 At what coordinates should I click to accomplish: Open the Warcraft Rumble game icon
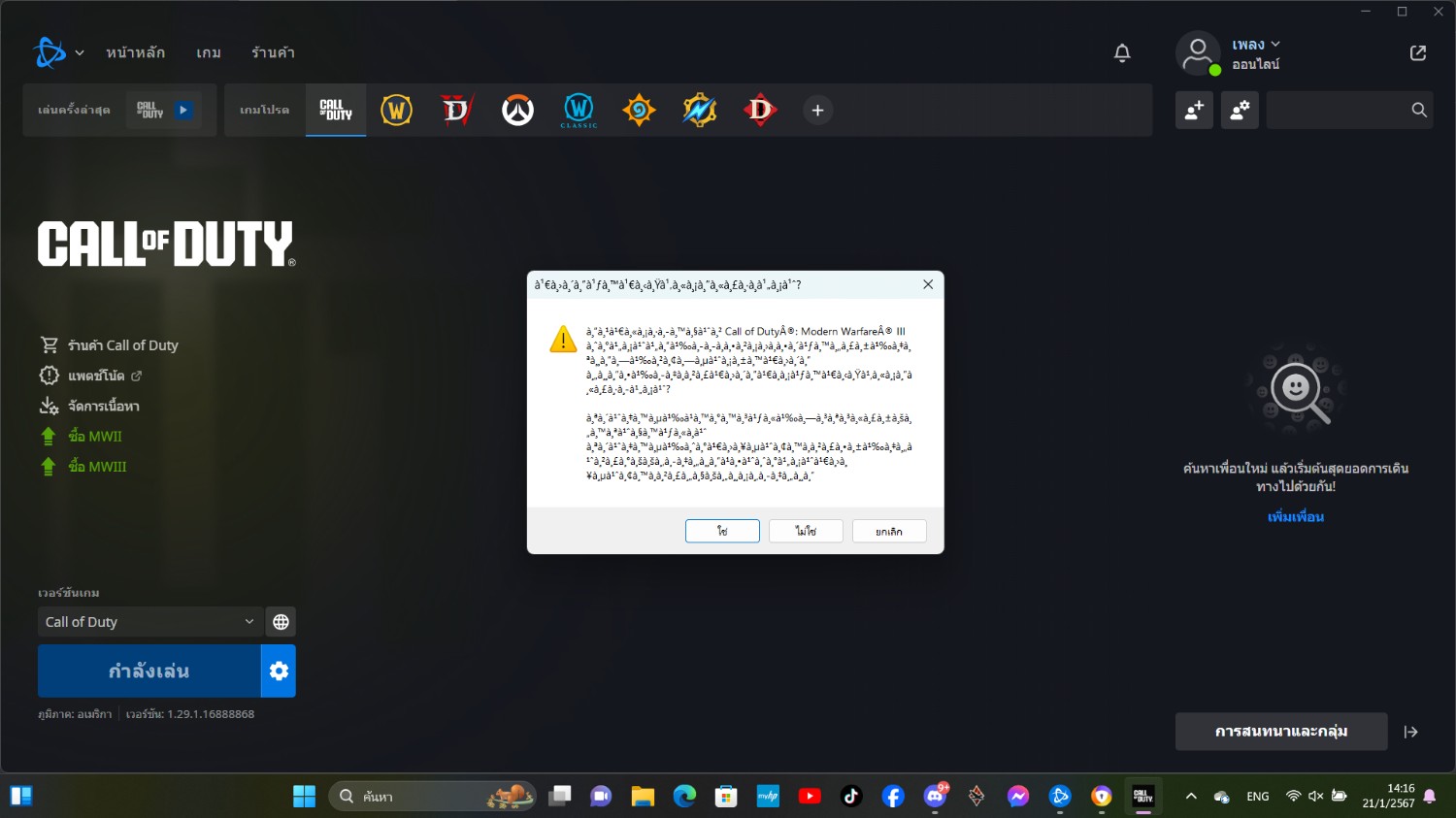coord(699,110)
